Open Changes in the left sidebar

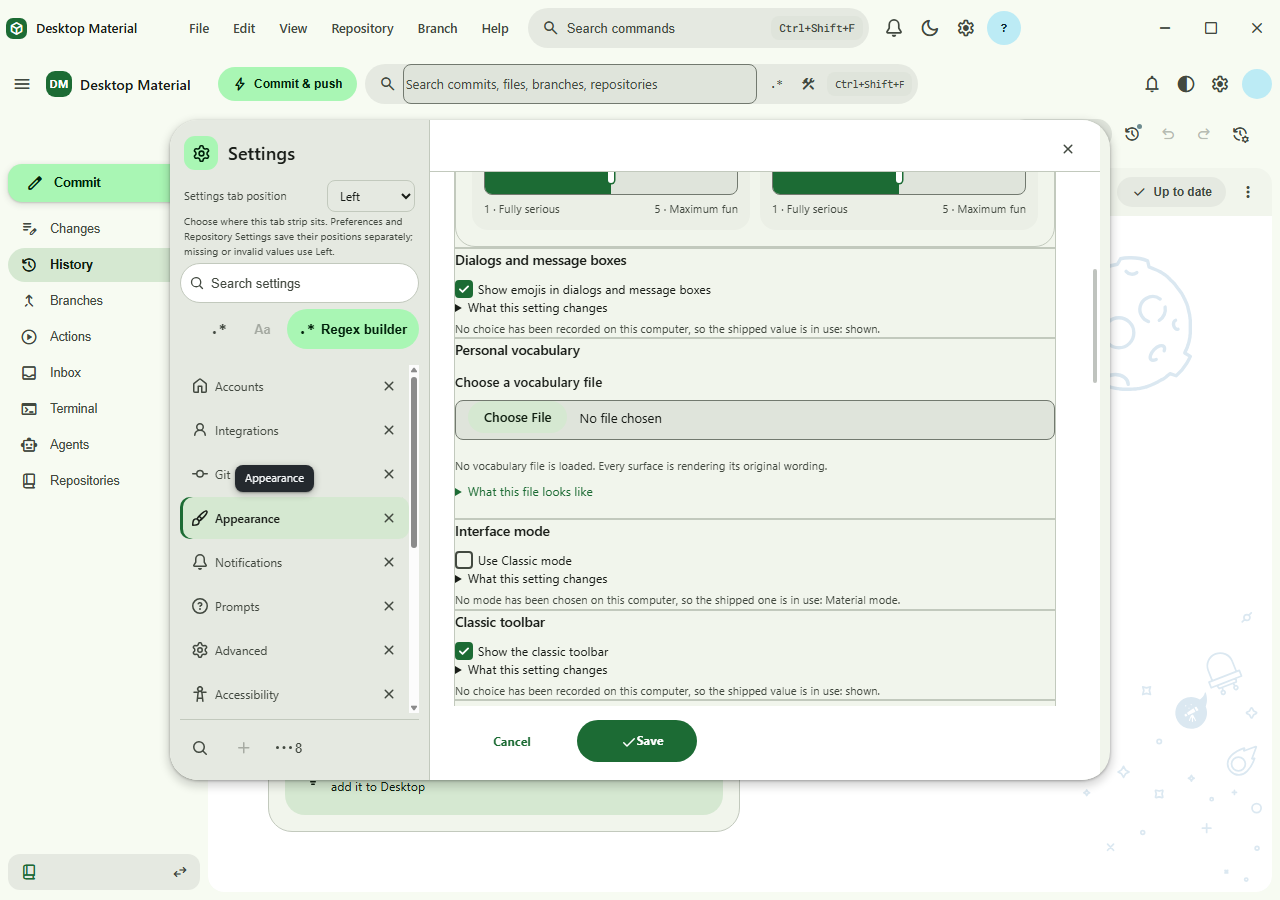click(x=90, y=228)
